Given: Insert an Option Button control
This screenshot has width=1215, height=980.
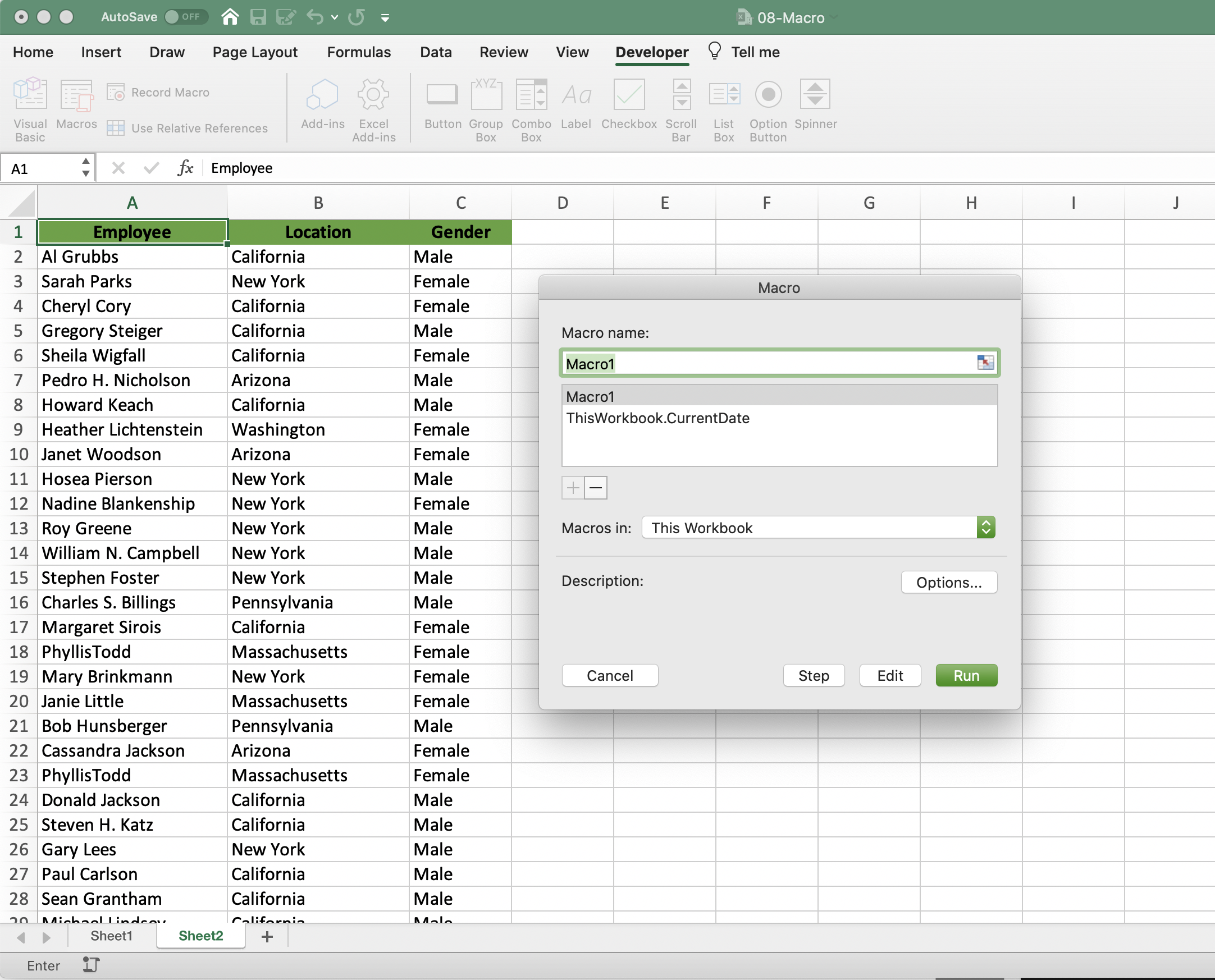Looking at the screenshot, I should pos(768,109).
